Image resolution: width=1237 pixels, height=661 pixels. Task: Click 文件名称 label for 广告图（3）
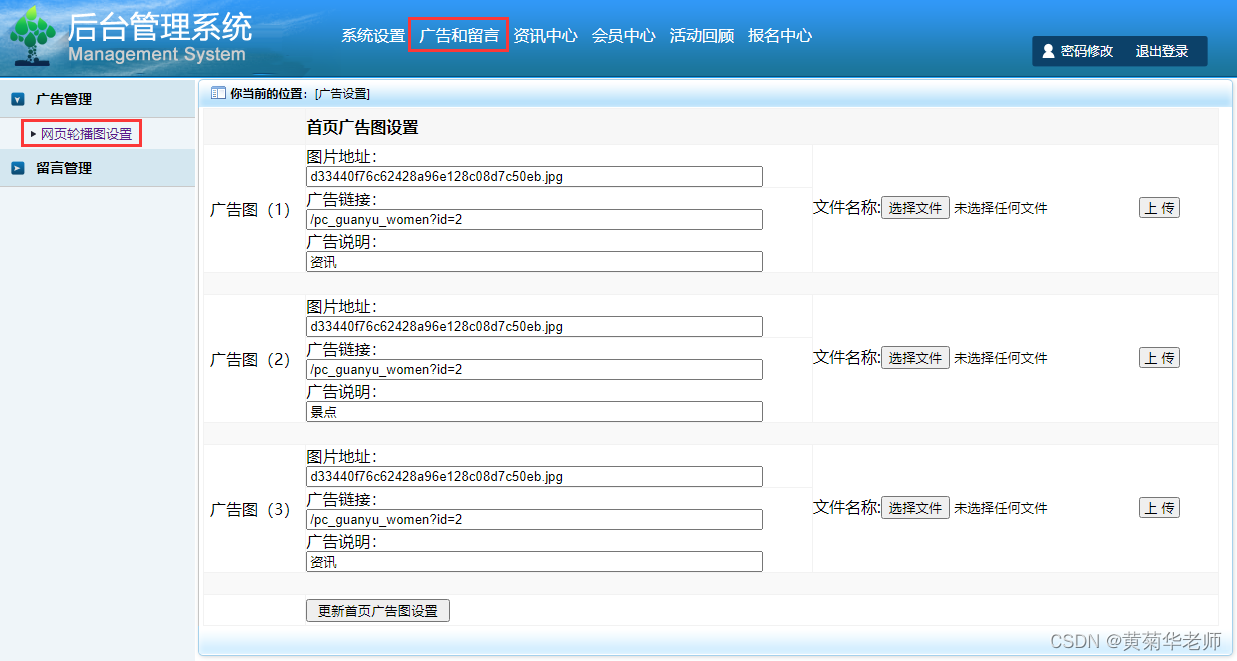click(x=847, y=507)
